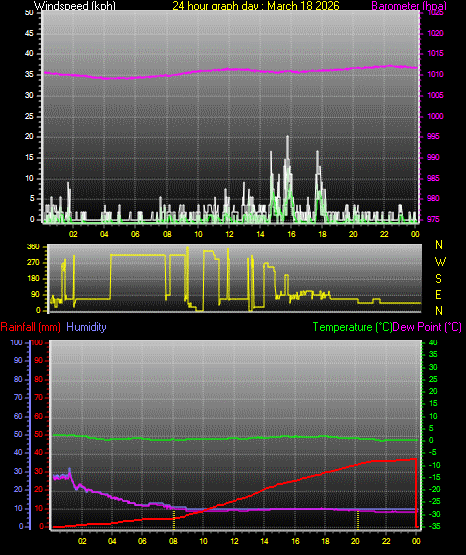The height and width of the screenshot is (555, 466).
Task: Click the 1015 value on the barometer axis
Action: 436,53
